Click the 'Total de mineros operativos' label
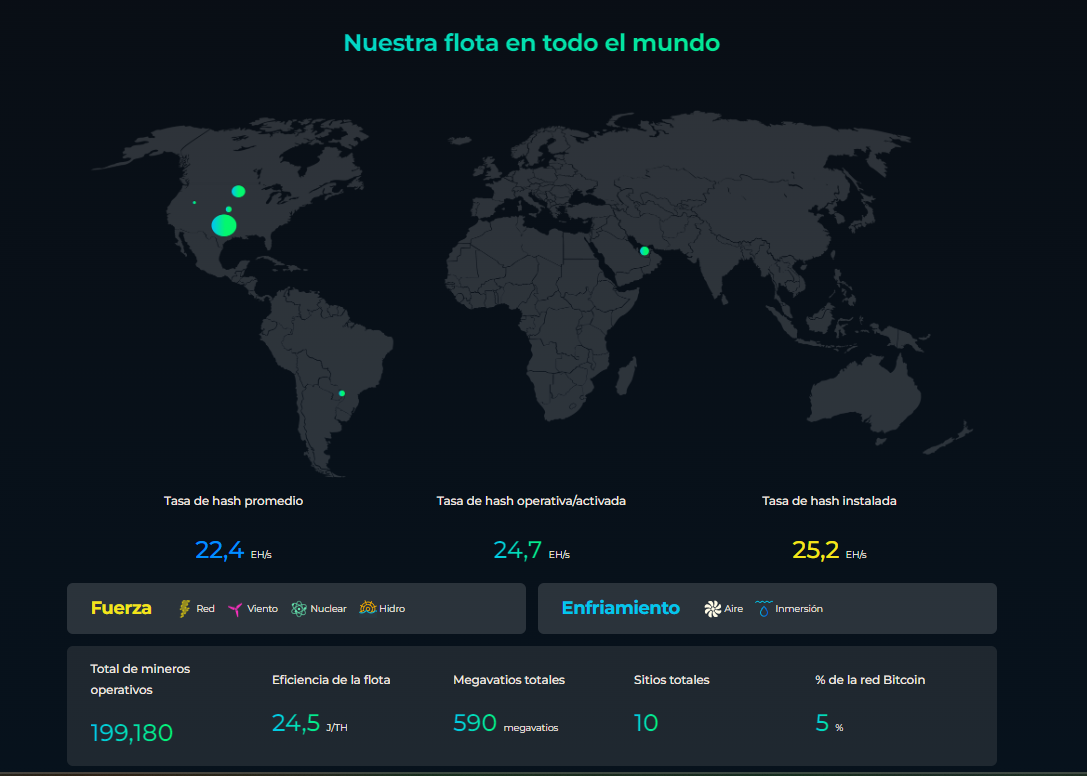This screenshot has width=1087, height=776. point(140,680)
